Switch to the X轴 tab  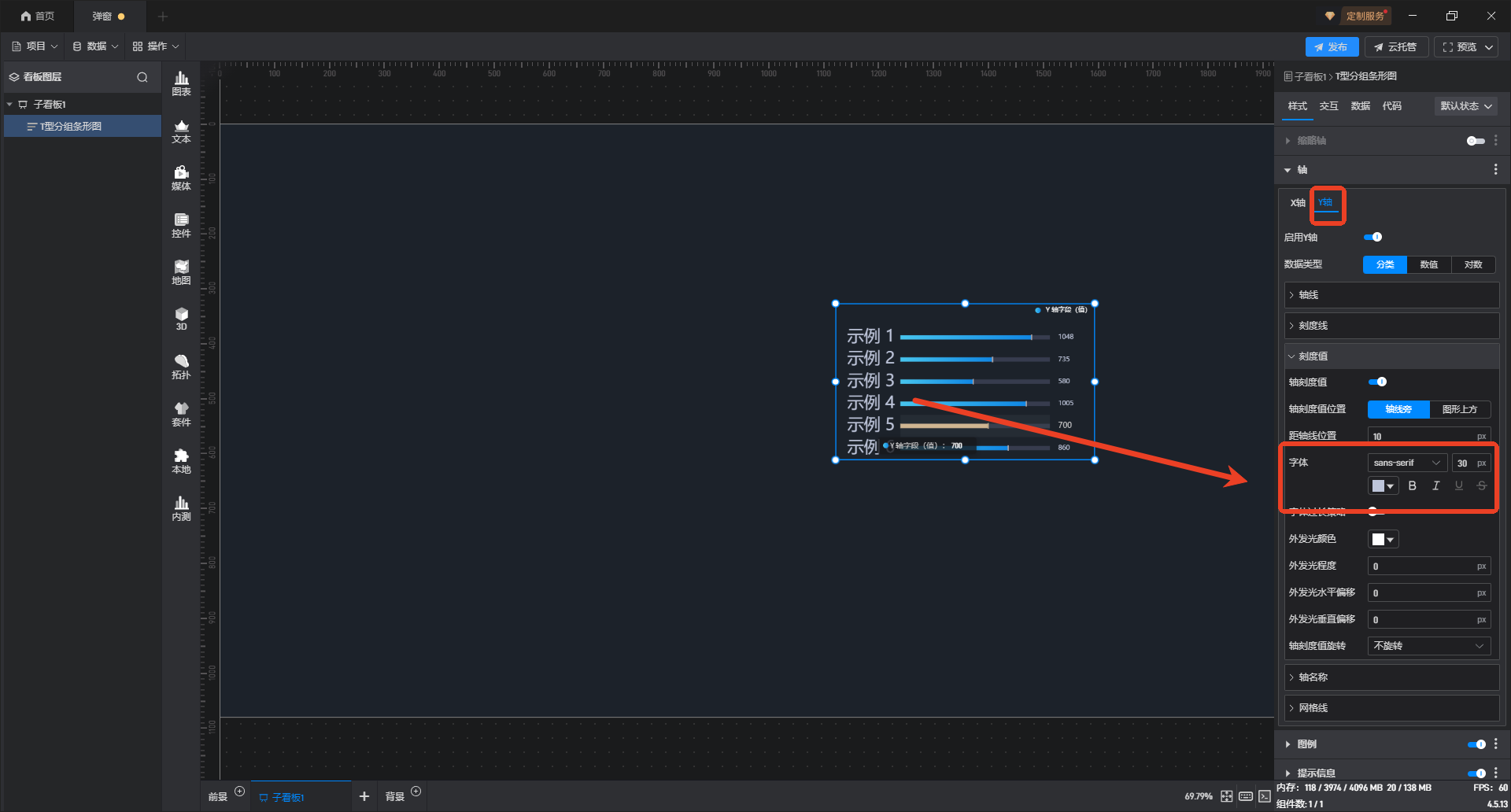pos(1298,203)
